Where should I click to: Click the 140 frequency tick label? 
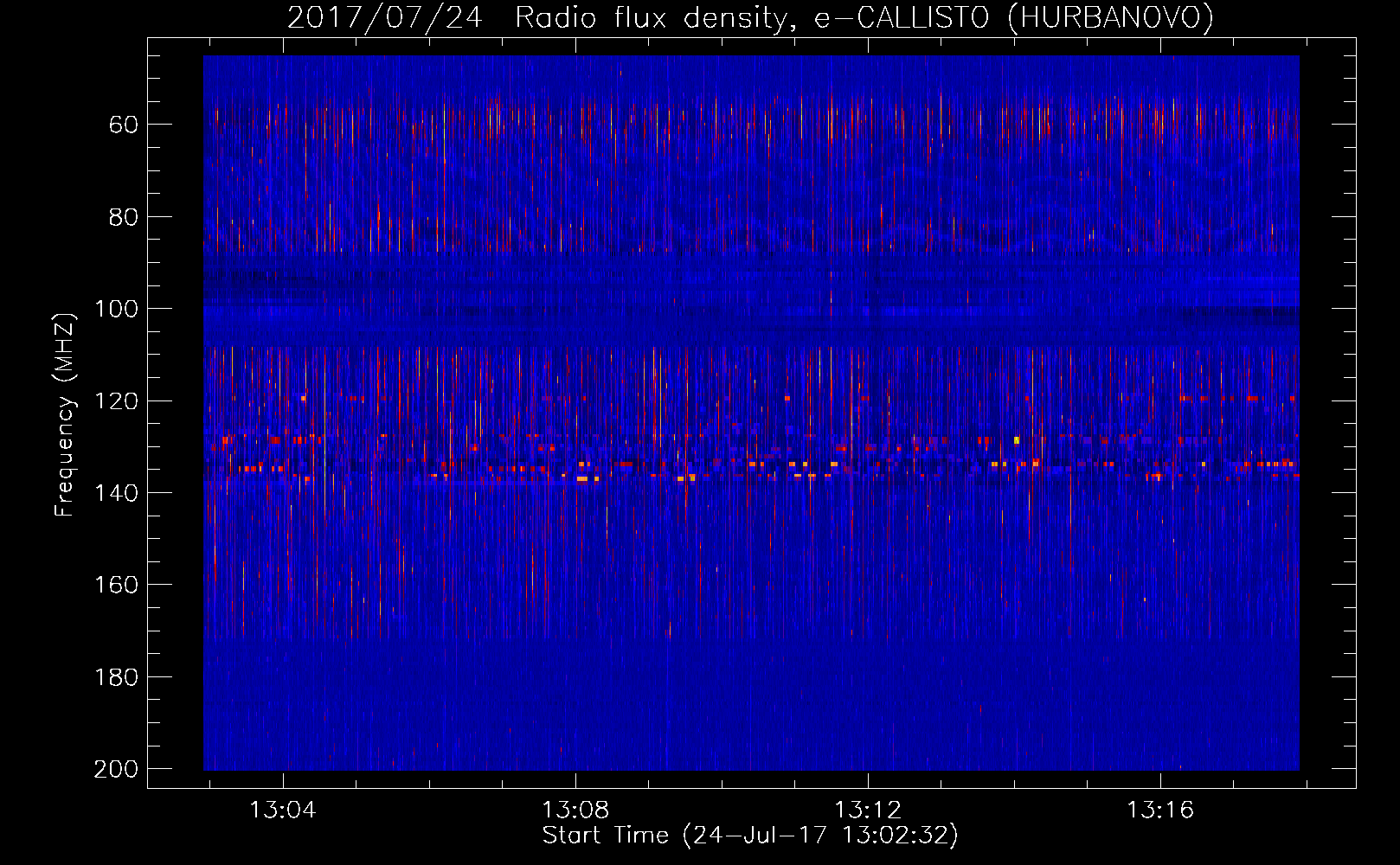(x=117, y=493)
